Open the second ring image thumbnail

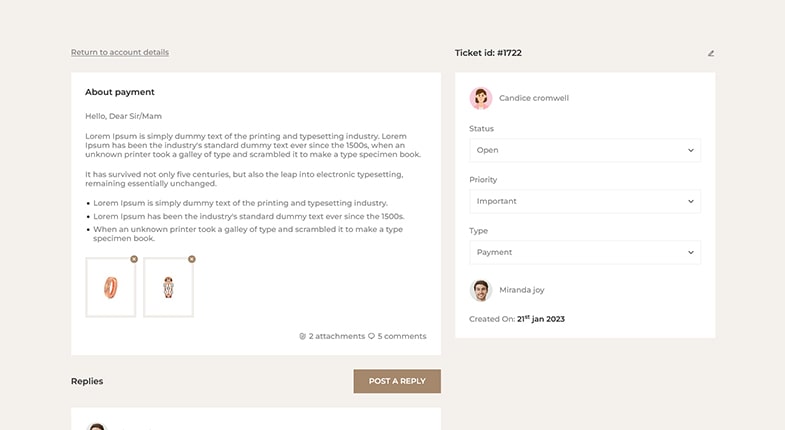[168, 287]
